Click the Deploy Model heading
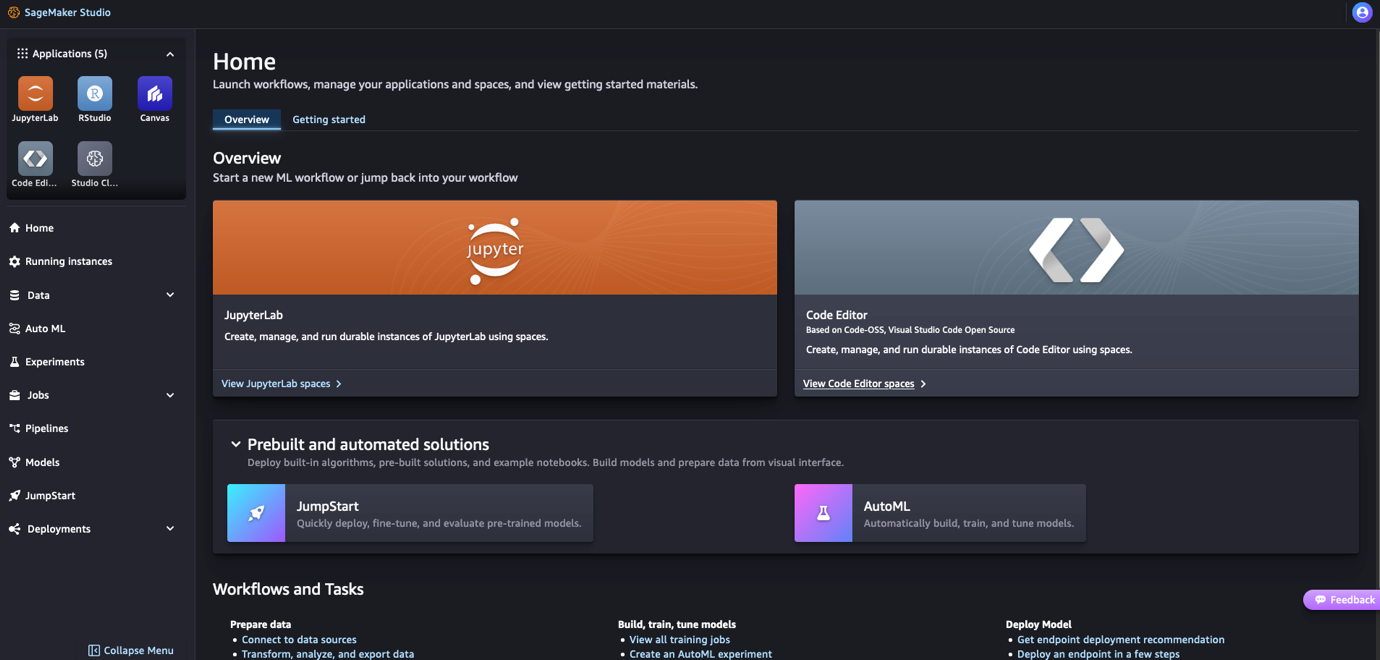This screenshot has height=660, width=1380. (1039, 624)
